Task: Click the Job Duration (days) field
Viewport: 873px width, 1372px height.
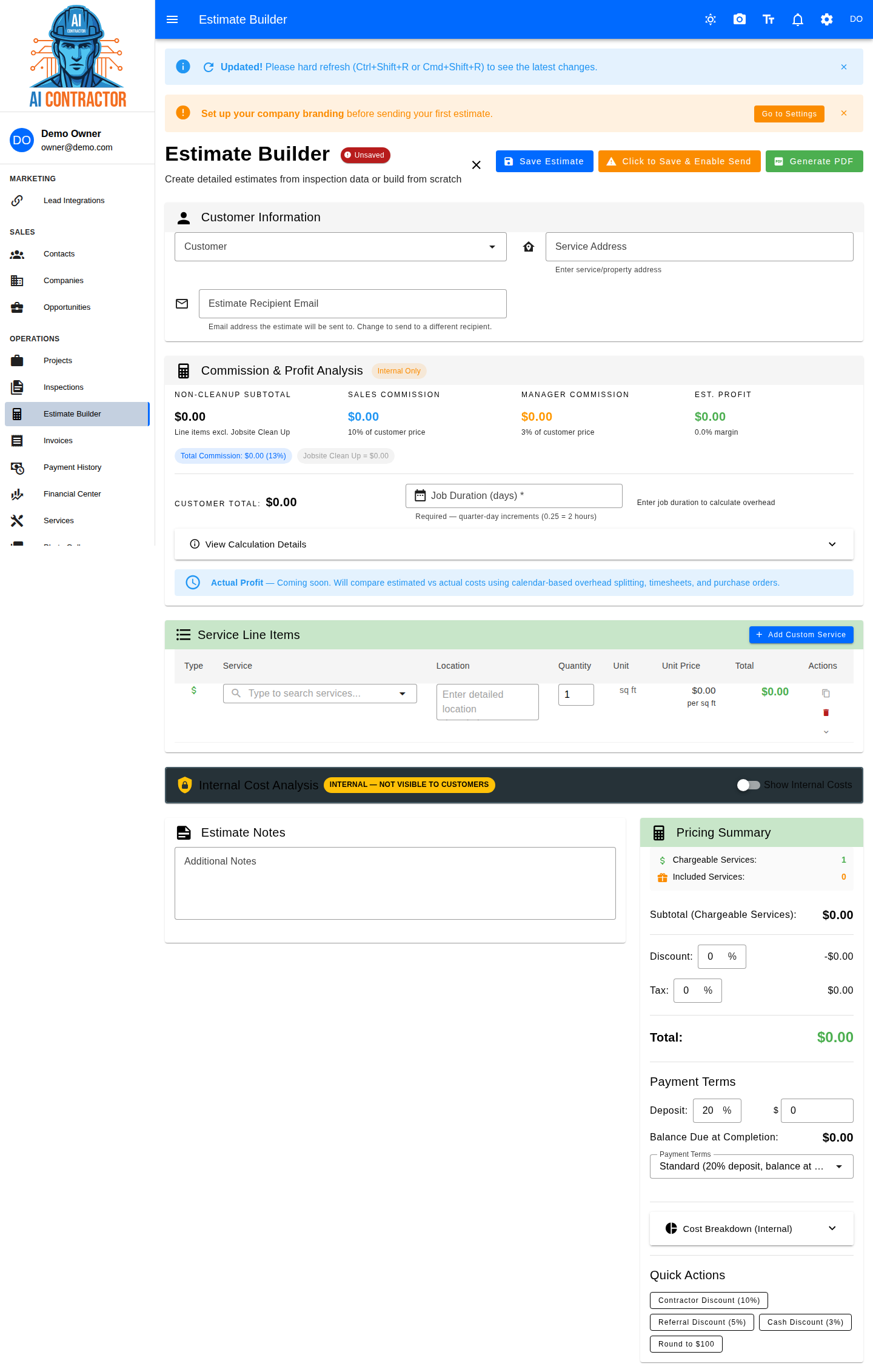Action: pyautogui.click(x=513, y=496)
